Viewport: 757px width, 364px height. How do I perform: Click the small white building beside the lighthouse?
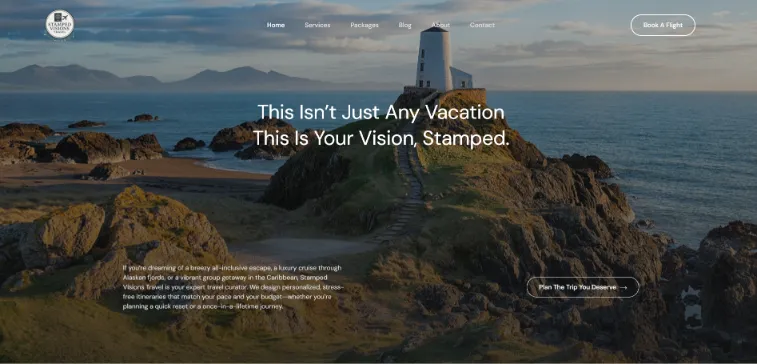coord(462,78)
